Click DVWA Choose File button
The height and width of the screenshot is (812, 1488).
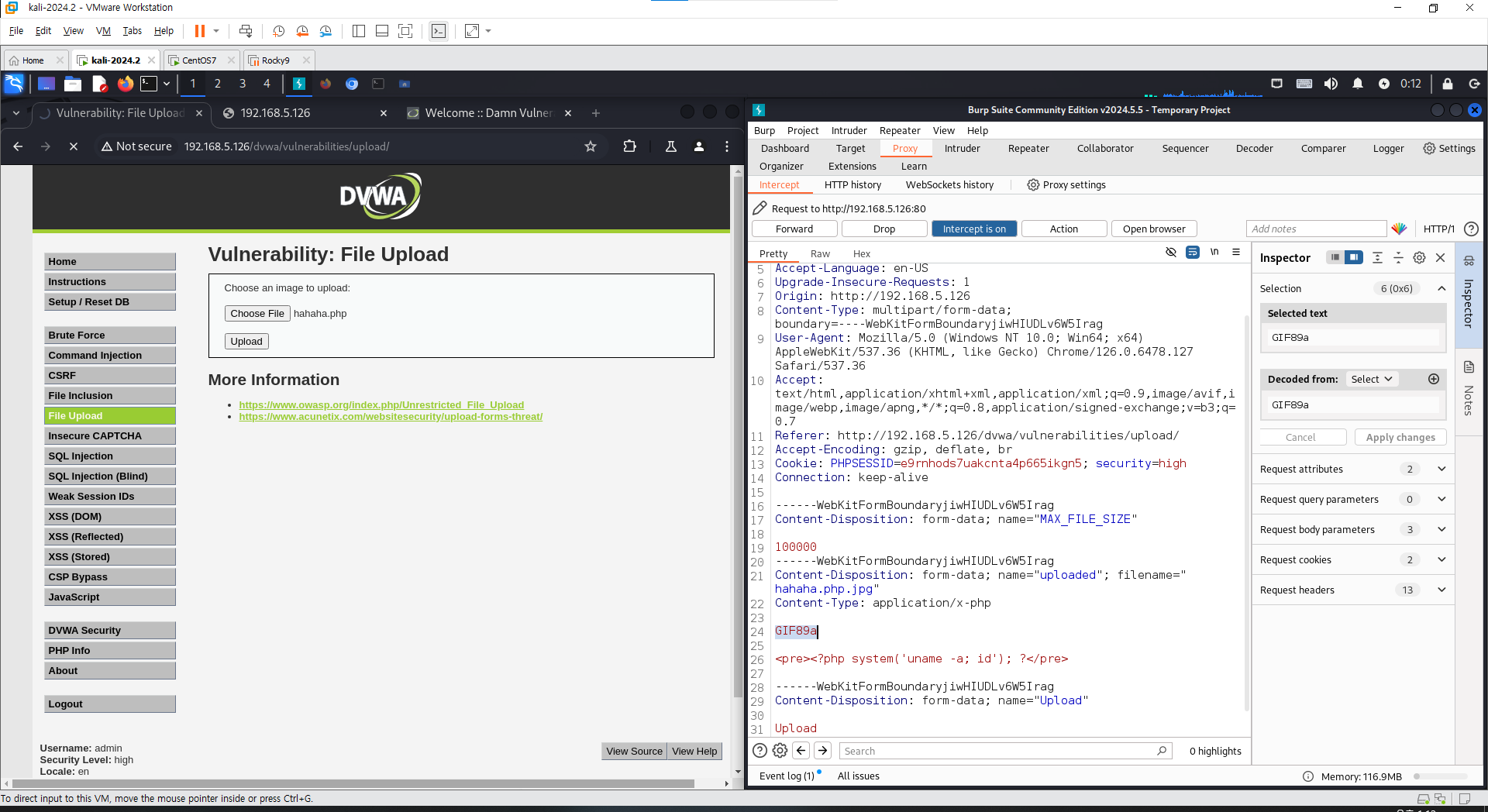pyautogui.click(x=257, y=313)
